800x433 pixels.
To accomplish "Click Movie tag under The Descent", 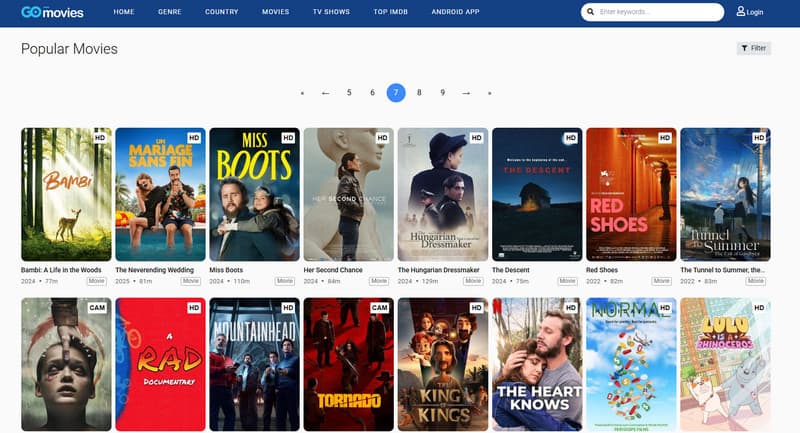I will coord(567,281).
